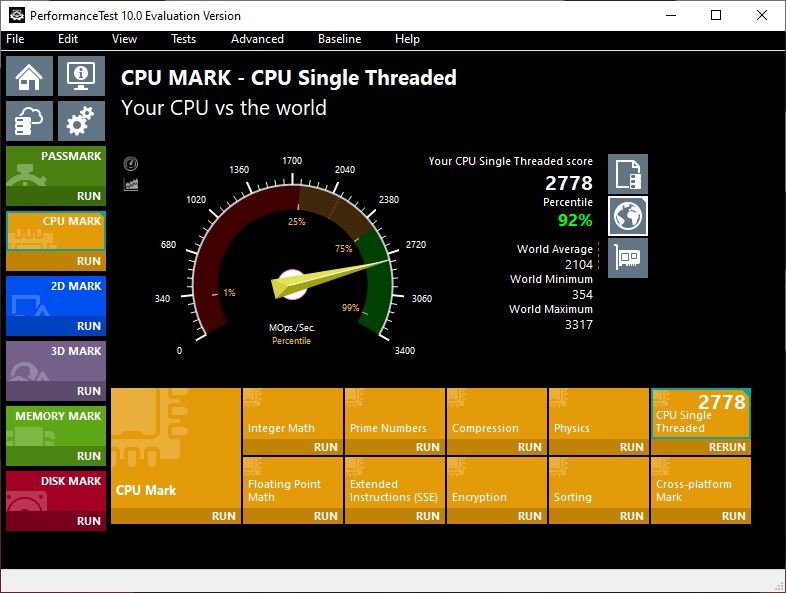Screen dimensions: 786x593
Task: Run the 2D Mark test
Action: [x=56, y=326]
